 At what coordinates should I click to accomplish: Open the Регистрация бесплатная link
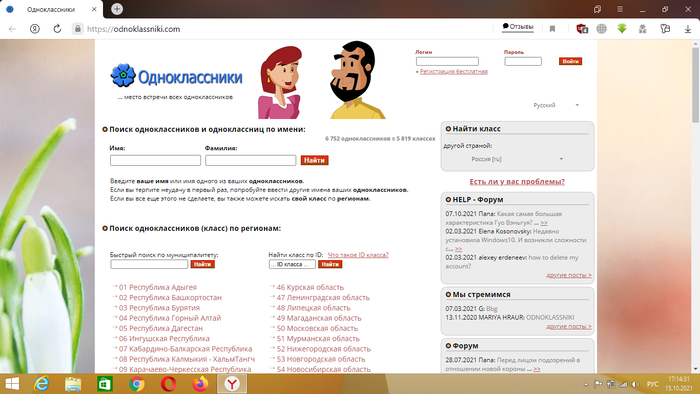[x=454, y=71]
